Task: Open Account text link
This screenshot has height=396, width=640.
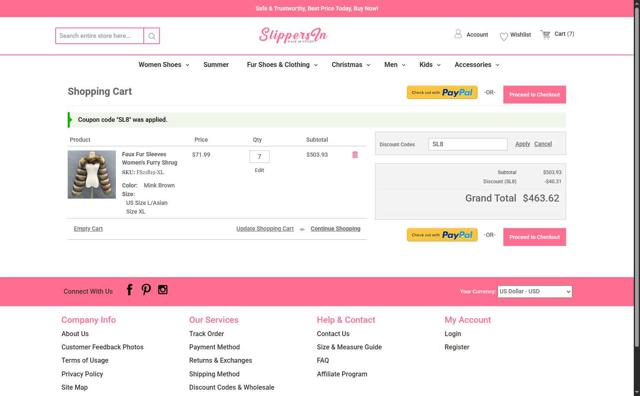Action: (477, 35)
